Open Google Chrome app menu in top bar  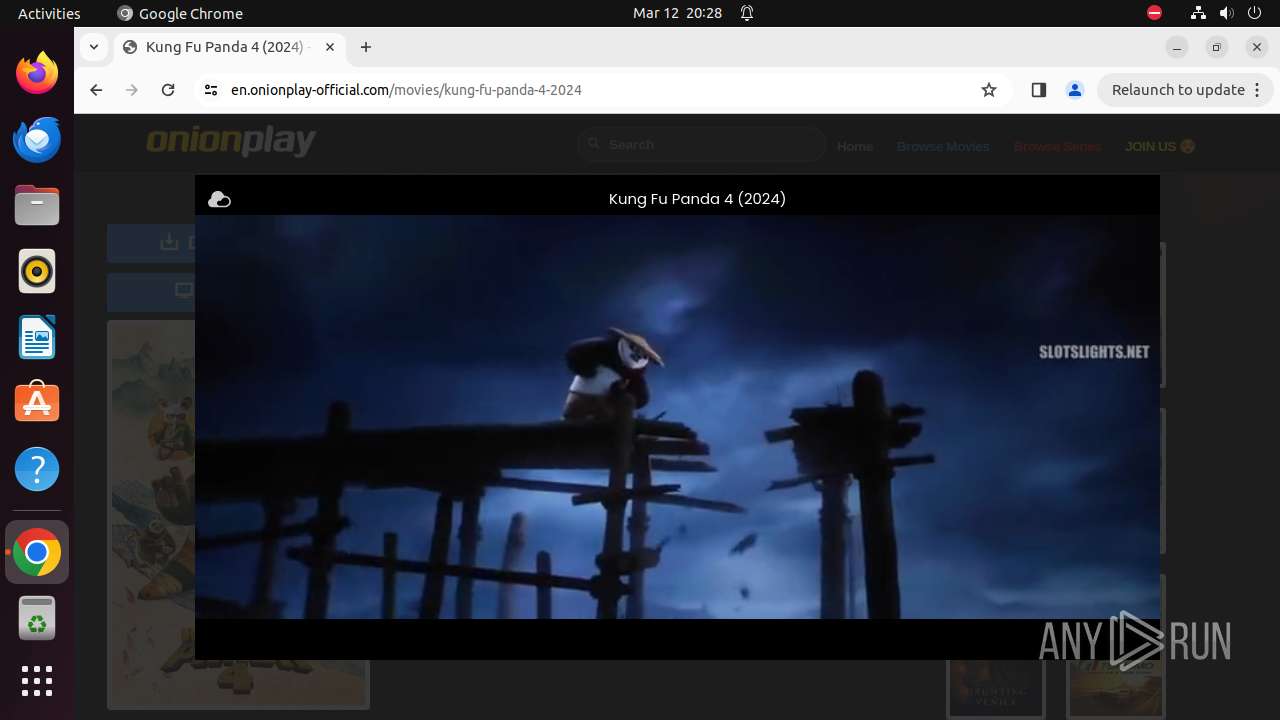[x=180, y=13]
